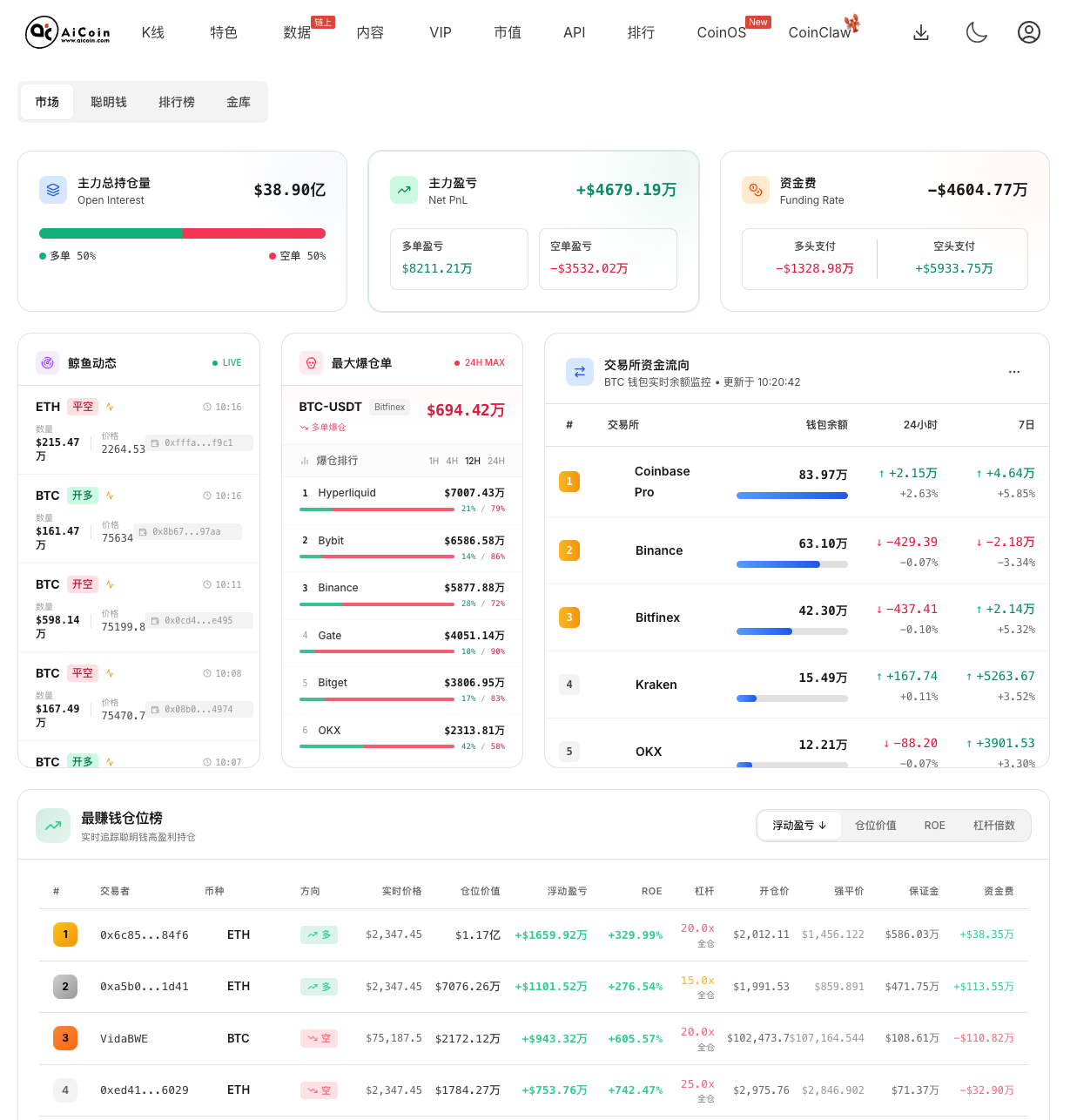Toggle the 浮动盈亏 sort direction
Viewport: 1070px width, 1120px height.
798,825
